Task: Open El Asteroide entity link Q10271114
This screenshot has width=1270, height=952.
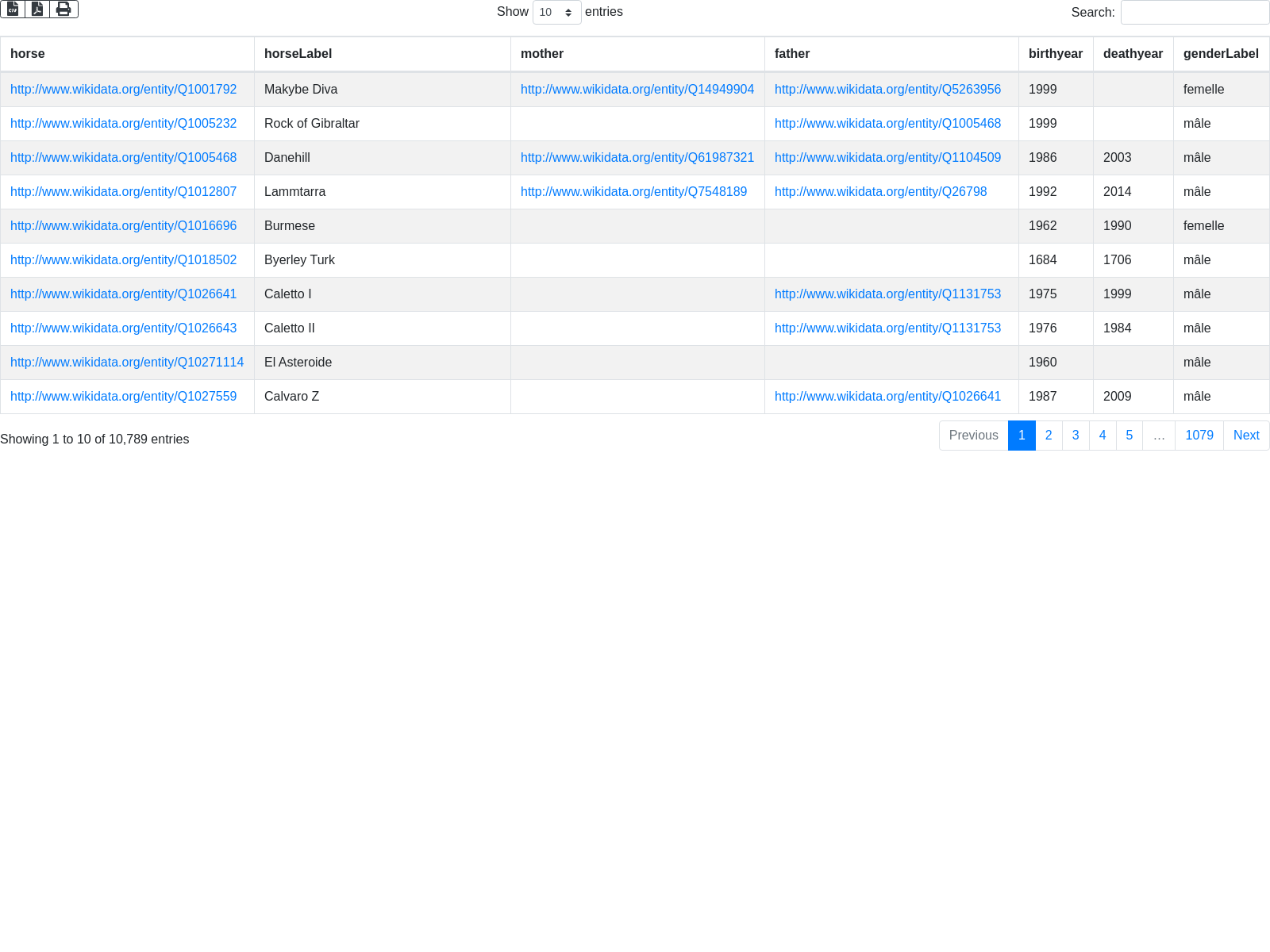Action: pyautogui.click(x=127, y=363)
